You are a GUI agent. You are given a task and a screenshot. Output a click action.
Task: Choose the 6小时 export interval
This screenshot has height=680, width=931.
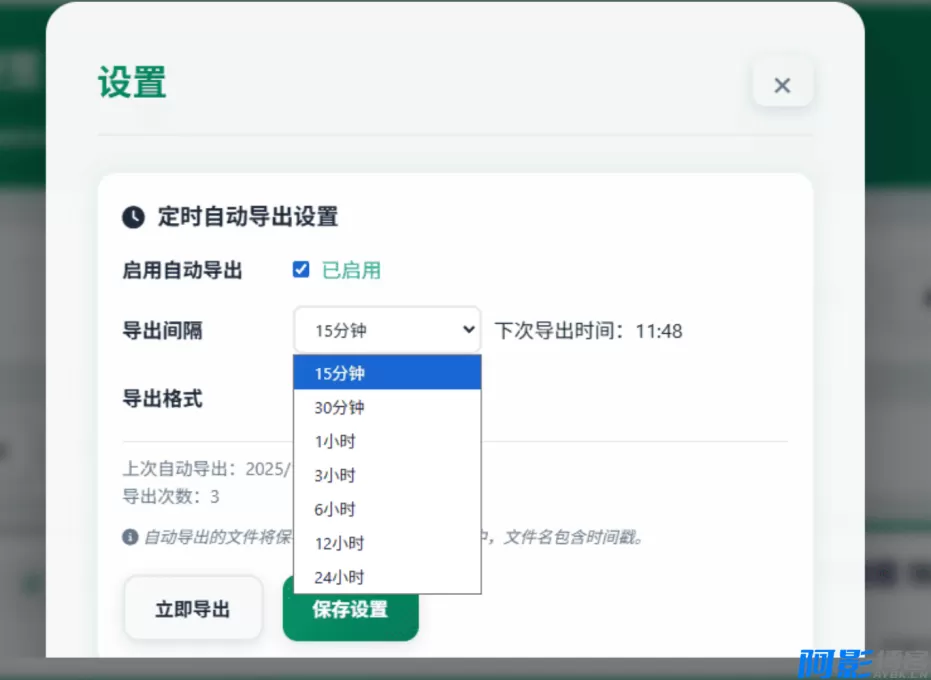click(x=387, y=509)
